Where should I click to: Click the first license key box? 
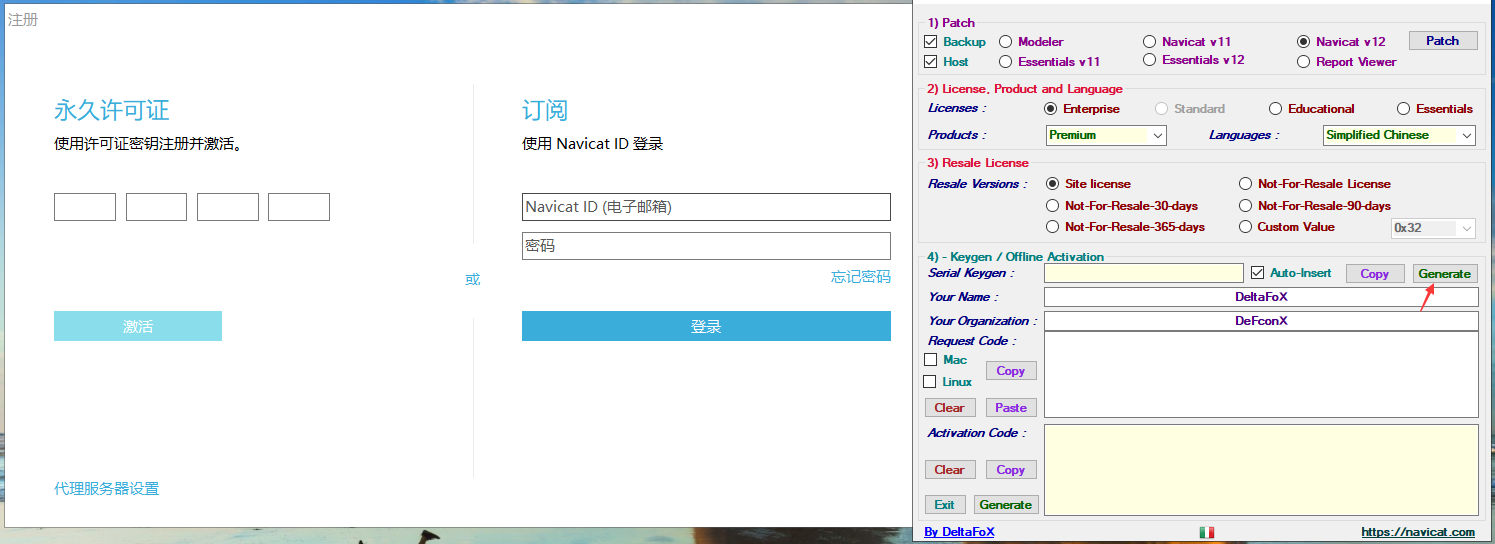pos(85,207)
